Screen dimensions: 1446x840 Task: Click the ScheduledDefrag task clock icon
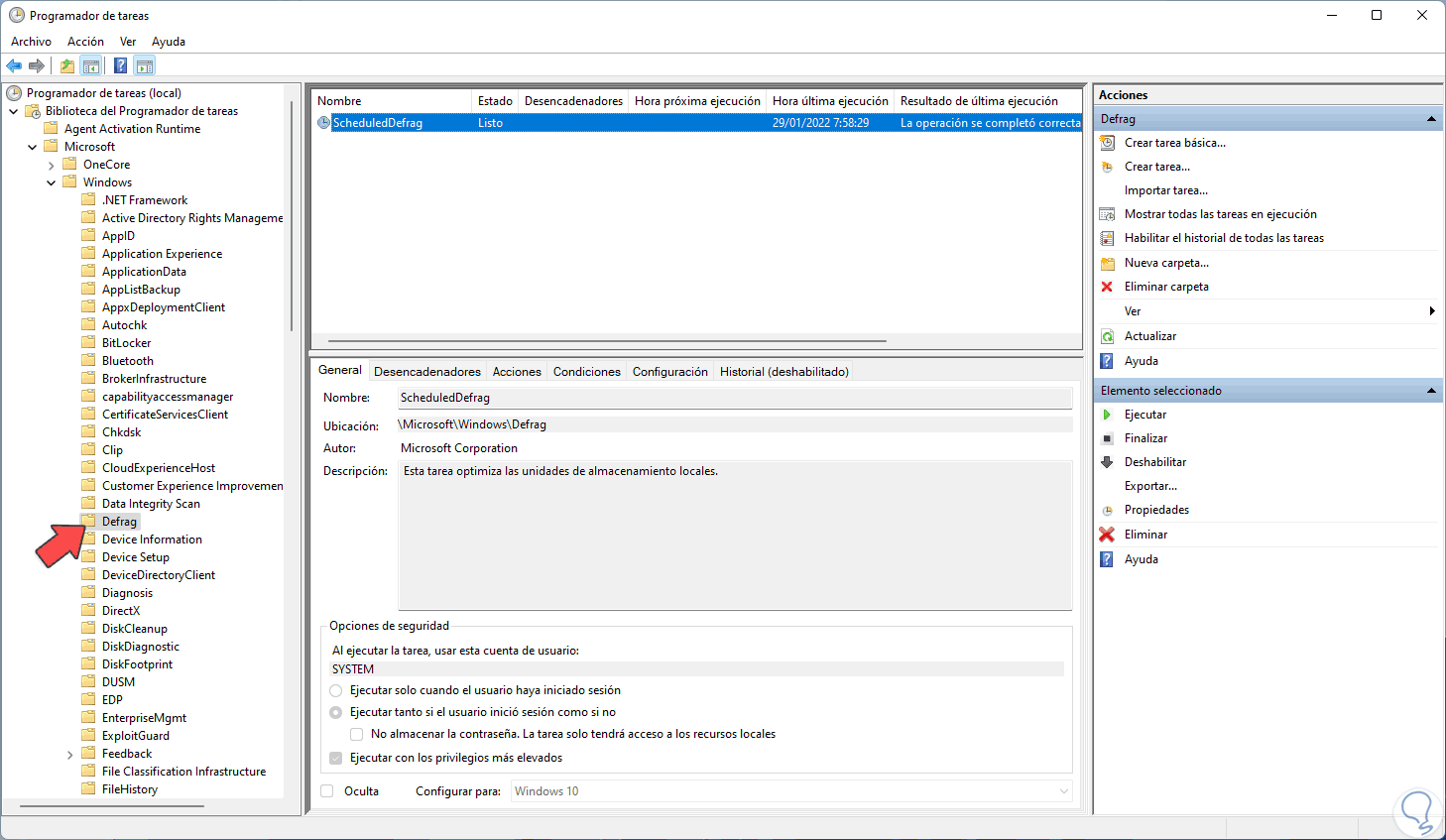click(323, 123)
